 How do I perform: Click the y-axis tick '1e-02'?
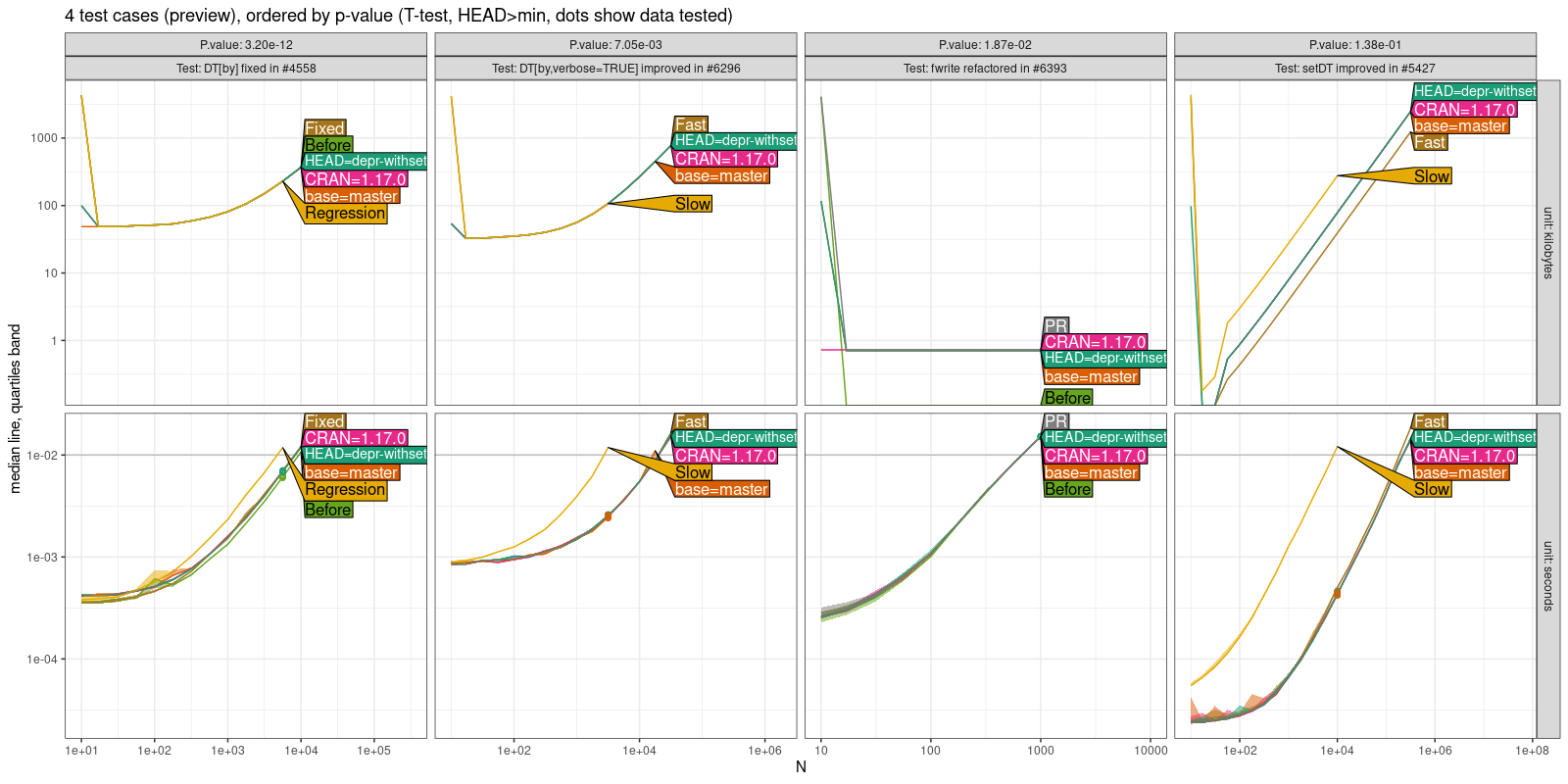[x=42, y=456]
